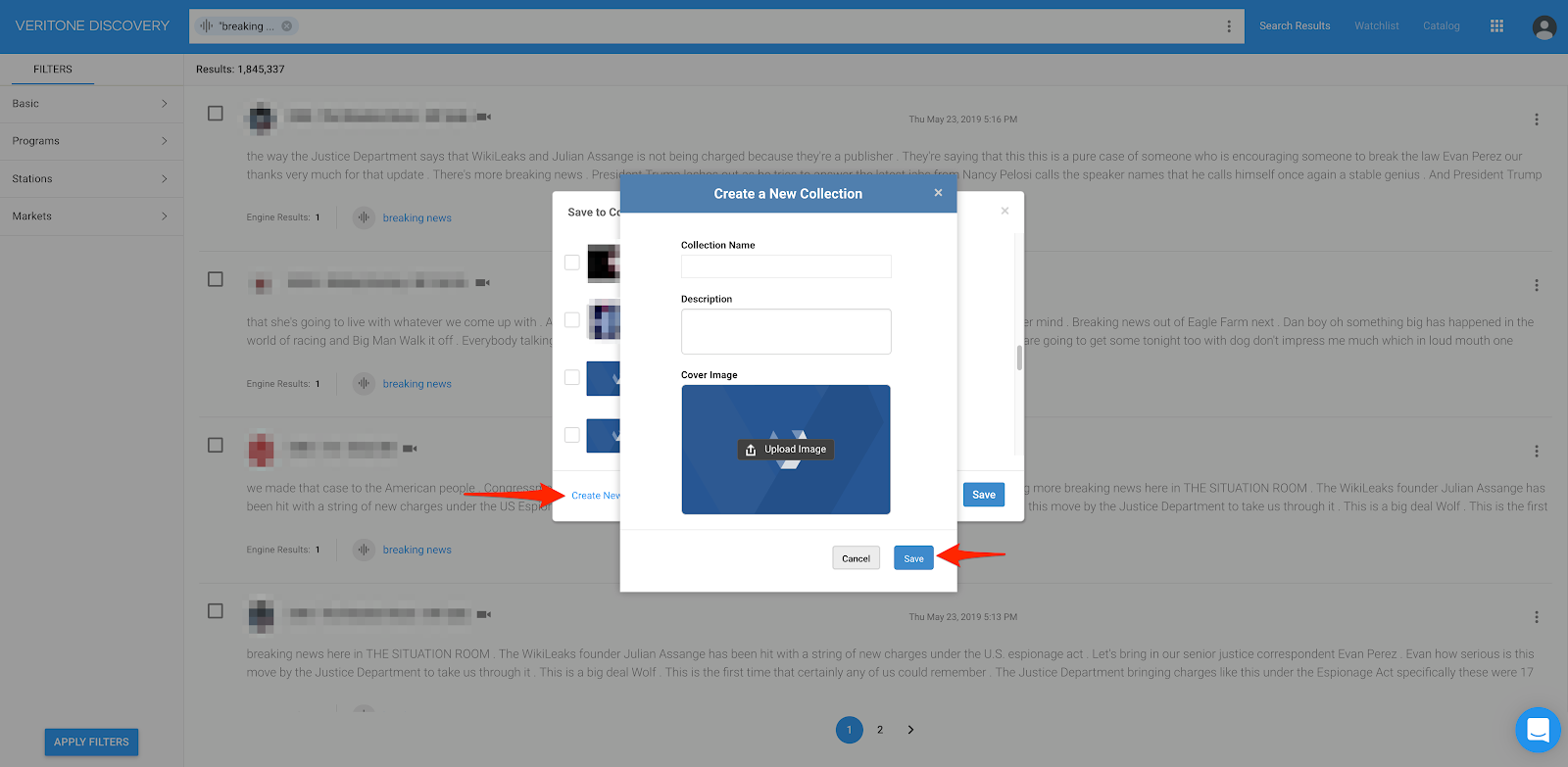
Task: Click the audio waveform icon in search chip
Action: [x=206, y=26]
